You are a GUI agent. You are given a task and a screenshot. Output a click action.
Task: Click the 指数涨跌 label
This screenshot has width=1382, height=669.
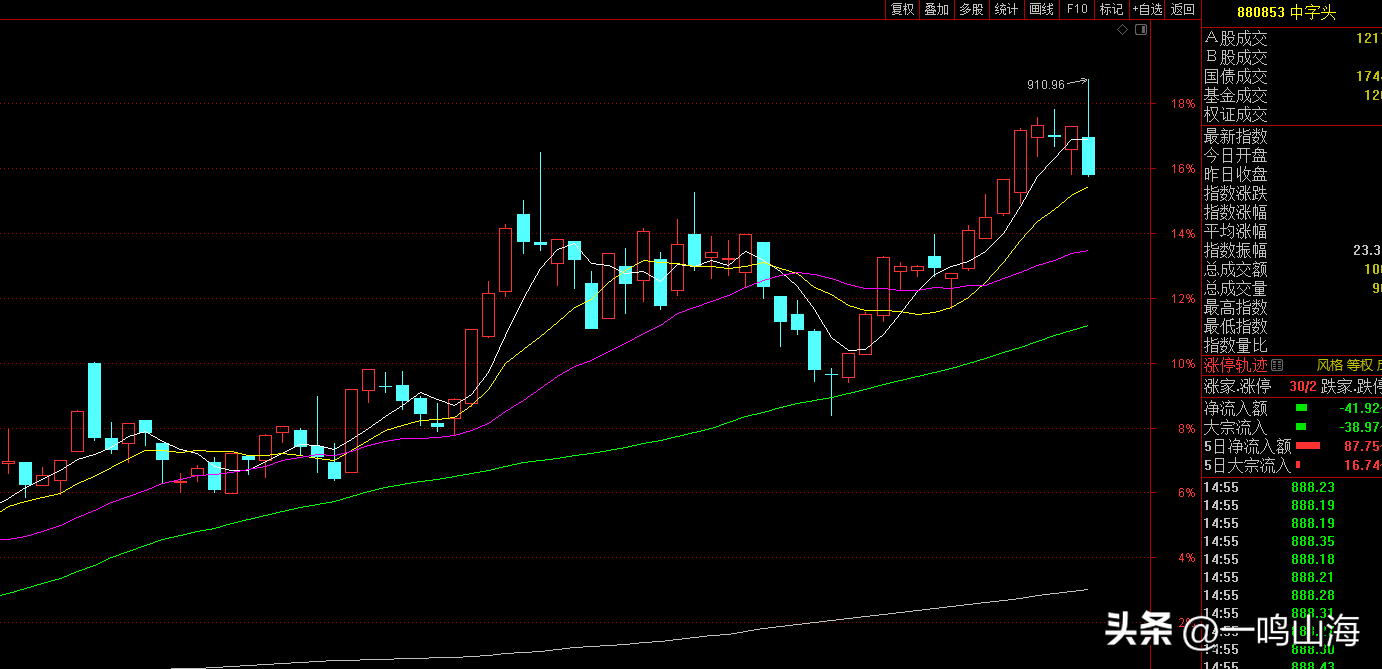pos(1236,193)
